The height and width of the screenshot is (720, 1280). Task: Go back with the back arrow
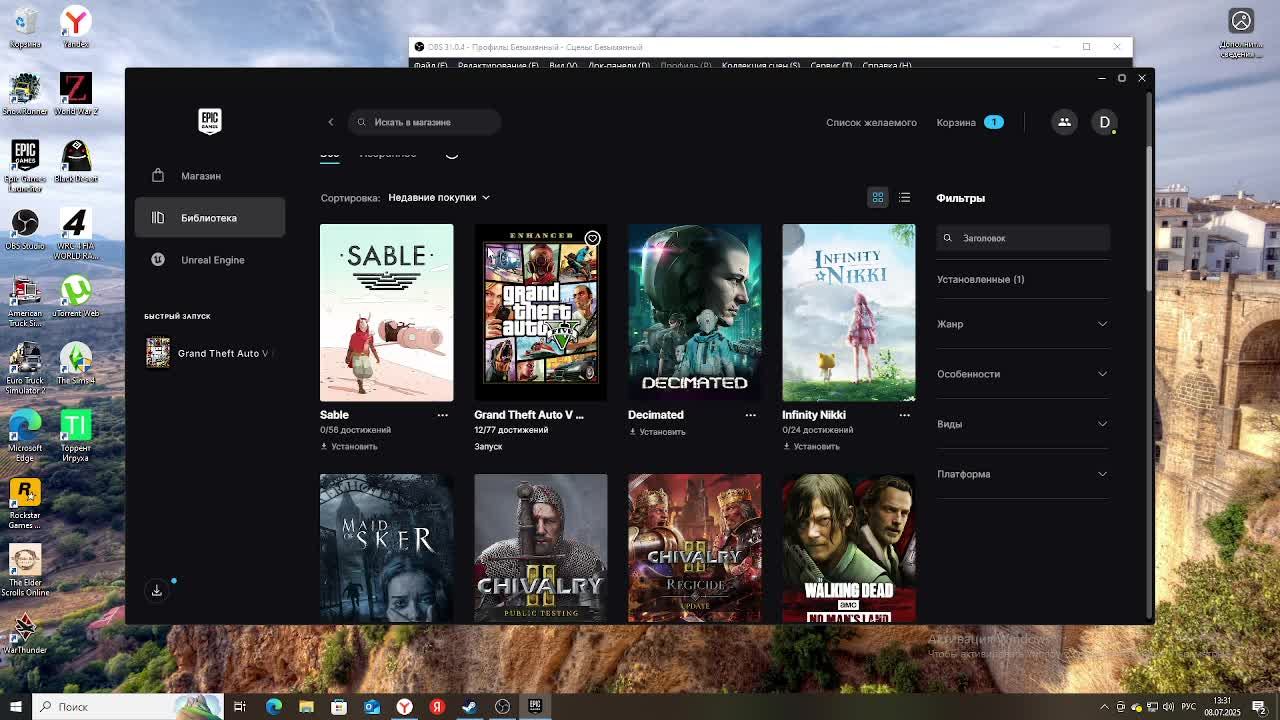pyautogui.click(x=331, y=122)
